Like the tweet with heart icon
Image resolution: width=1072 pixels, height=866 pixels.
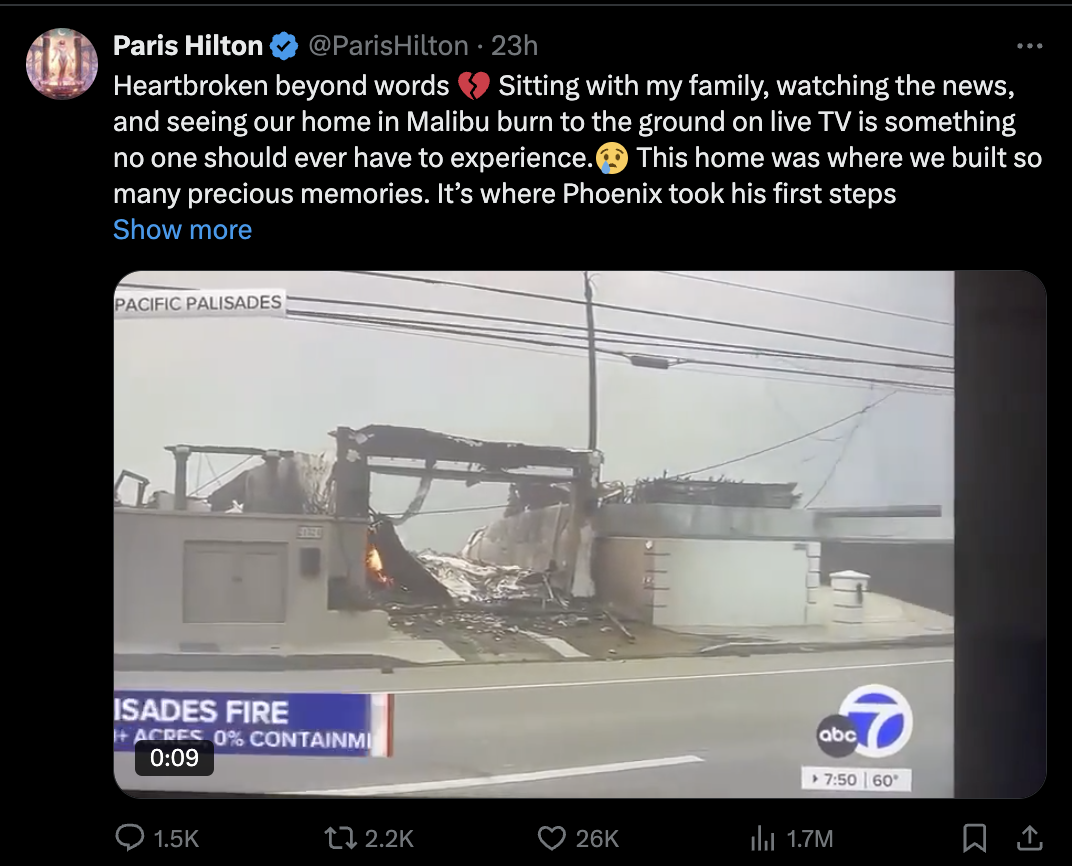[x=551, y=838]
